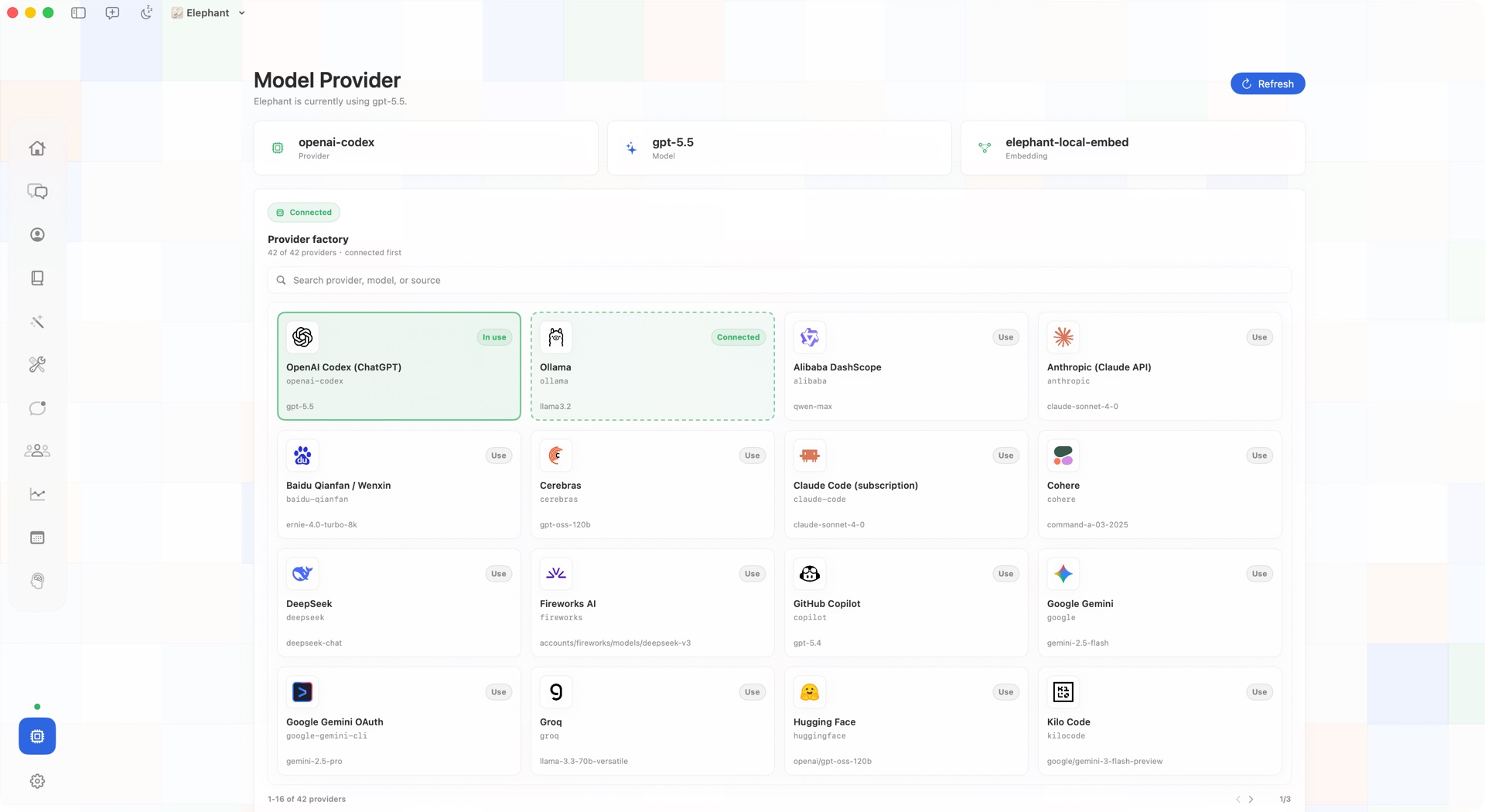Click the Baidu Qianfan paw logo
1485x812 pixels.
tap(302, 455)
